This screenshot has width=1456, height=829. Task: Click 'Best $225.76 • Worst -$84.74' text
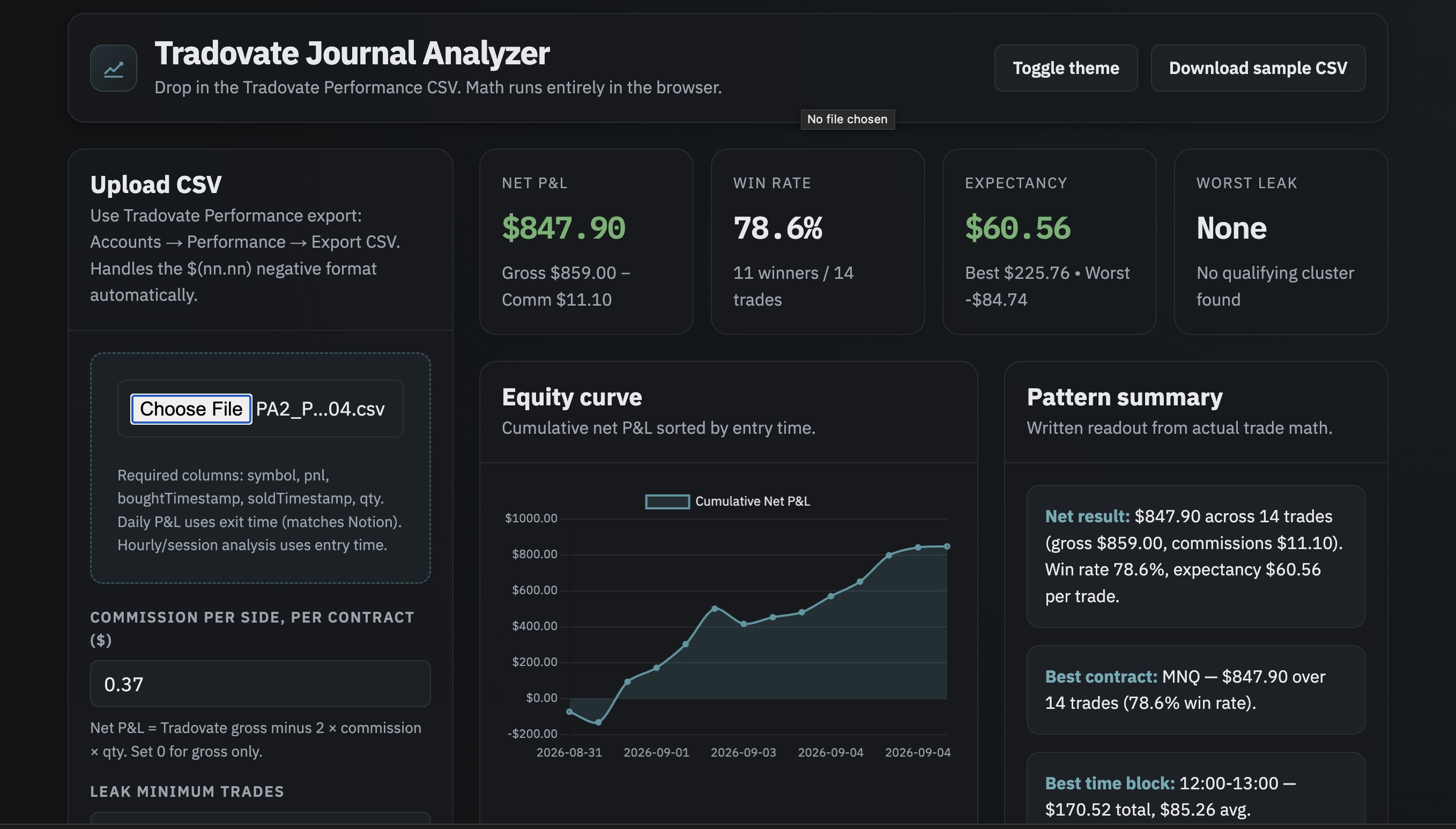(1048, 286)
